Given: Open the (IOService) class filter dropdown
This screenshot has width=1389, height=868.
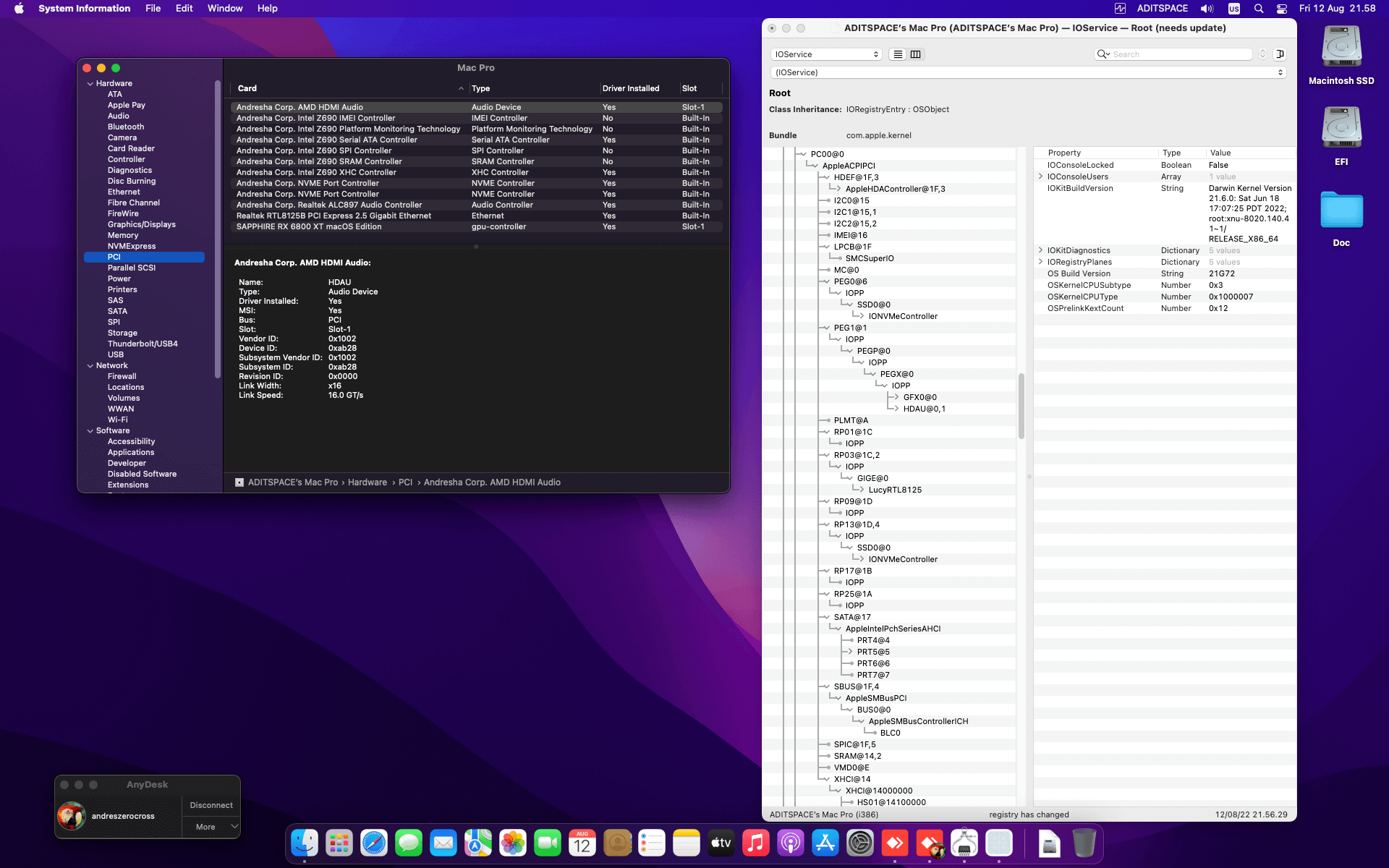Looking at the screenshot, I should coord(1027,72).
